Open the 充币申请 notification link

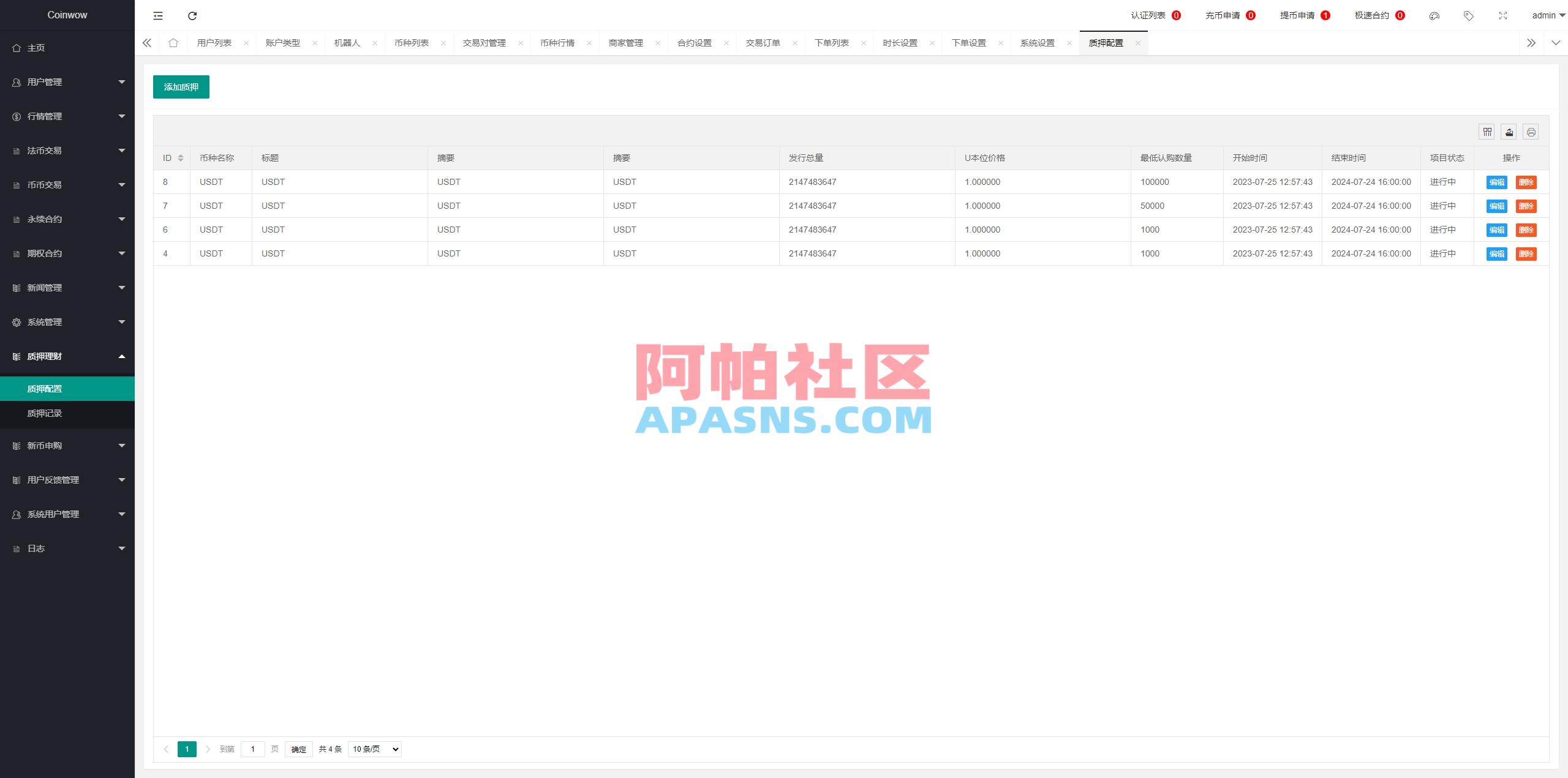coord(1231,16)
